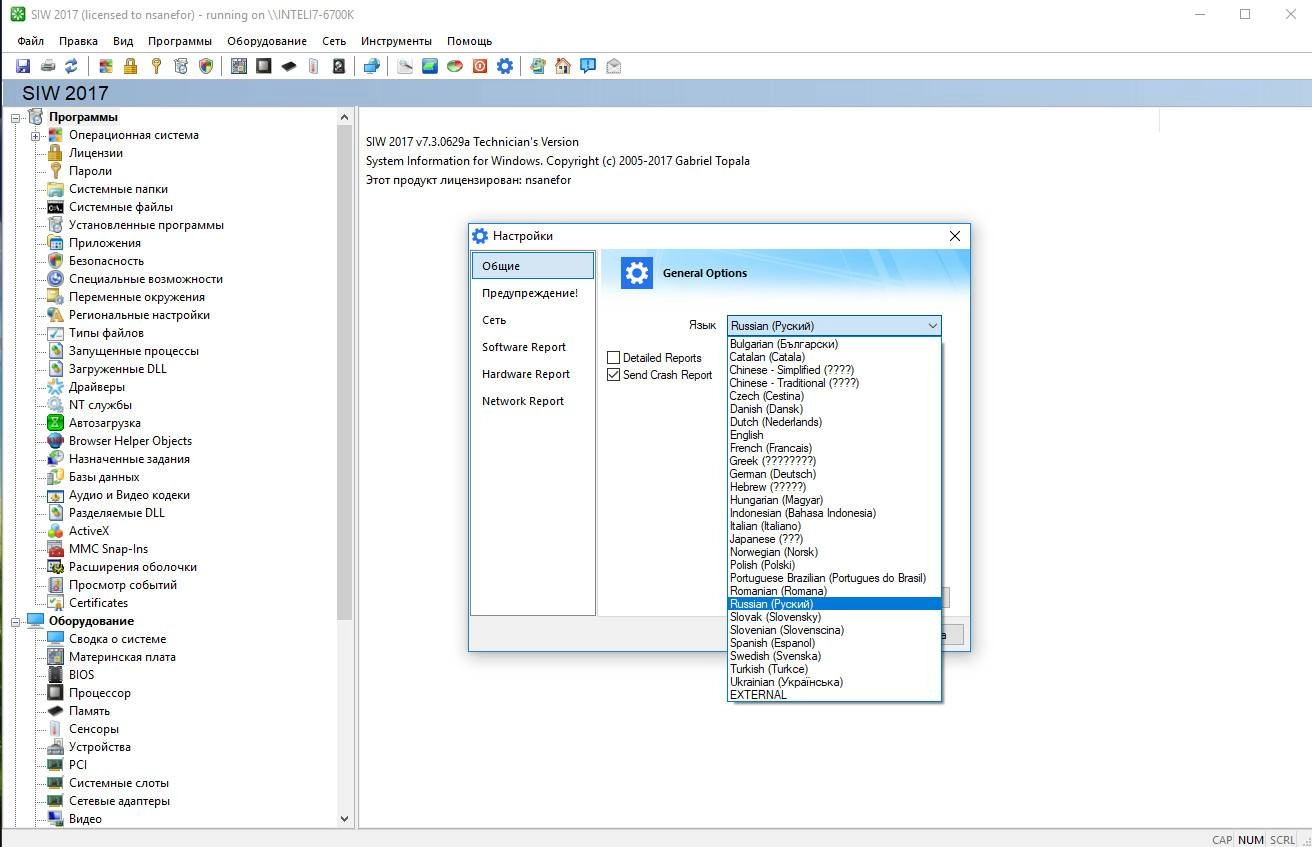Collapse the Программы tree node
The image size is (1312, 847).
pyautogui.click(x=16, y=118)
